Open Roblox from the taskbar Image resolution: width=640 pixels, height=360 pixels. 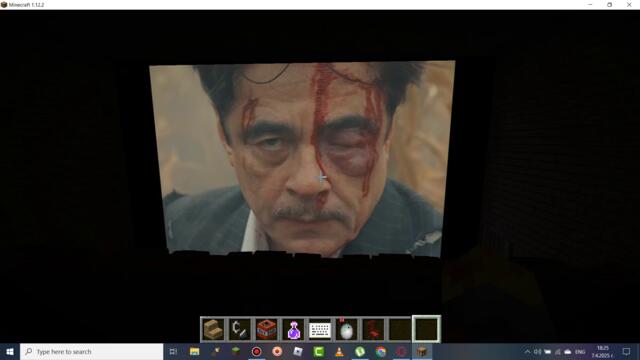[298, 351]
